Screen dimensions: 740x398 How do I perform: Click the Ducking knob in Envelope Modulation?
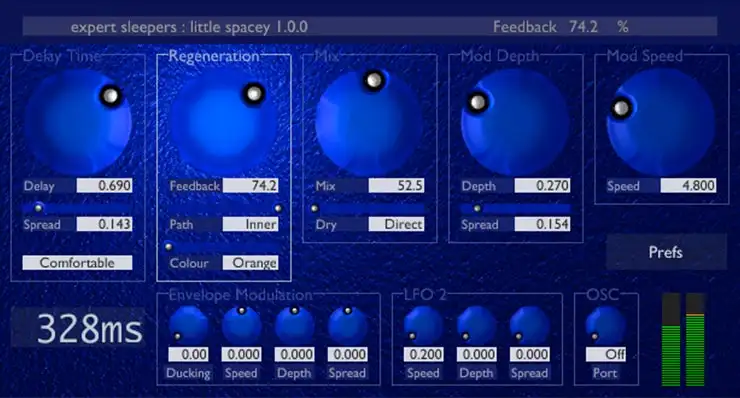click(x=188, y=325)
